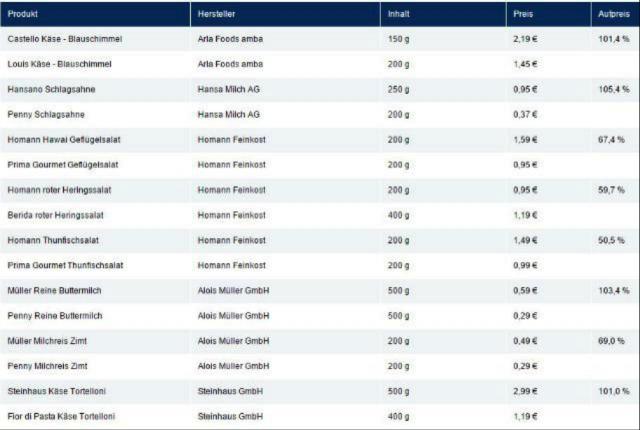Viewport: 640px width, 430px height.
Task: Click the 2,19 € price
Action: (525, 39)
